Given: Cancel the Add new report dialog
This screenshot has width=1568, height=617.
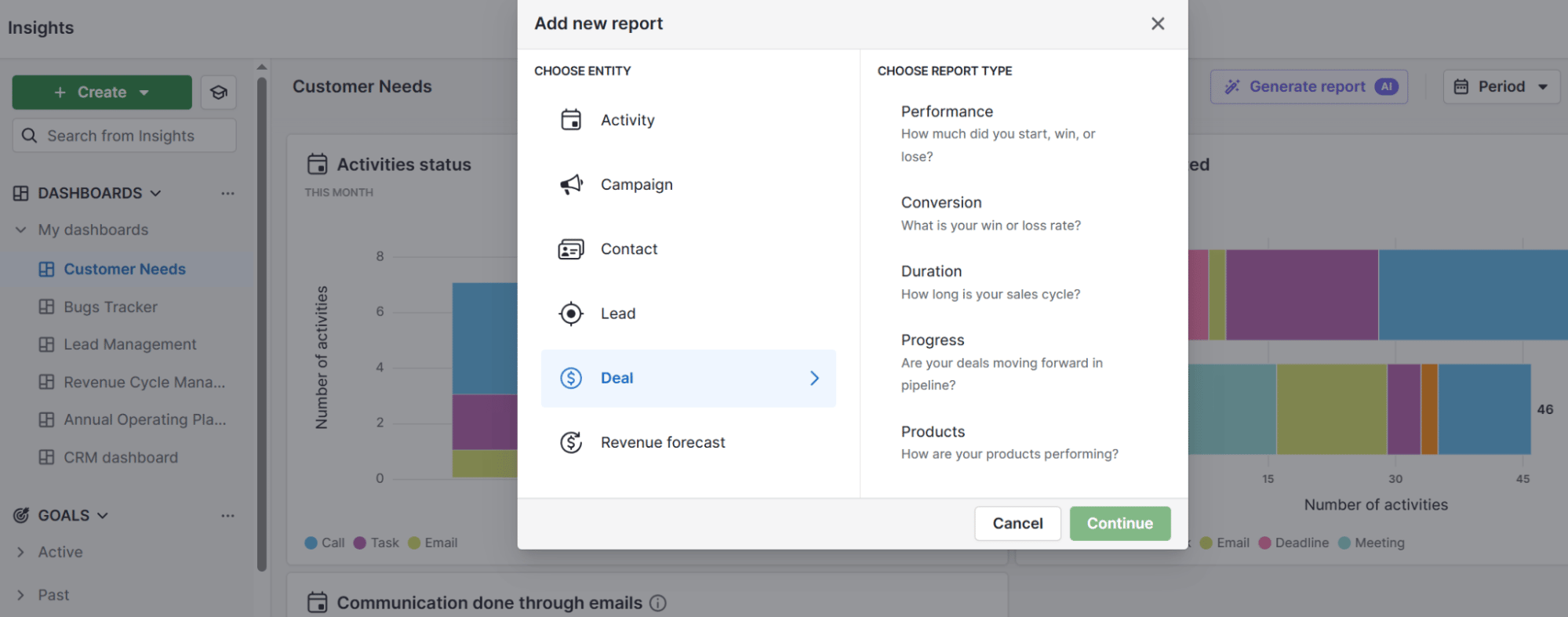Looking at the screenshot, I should (x=1017, y=524).
